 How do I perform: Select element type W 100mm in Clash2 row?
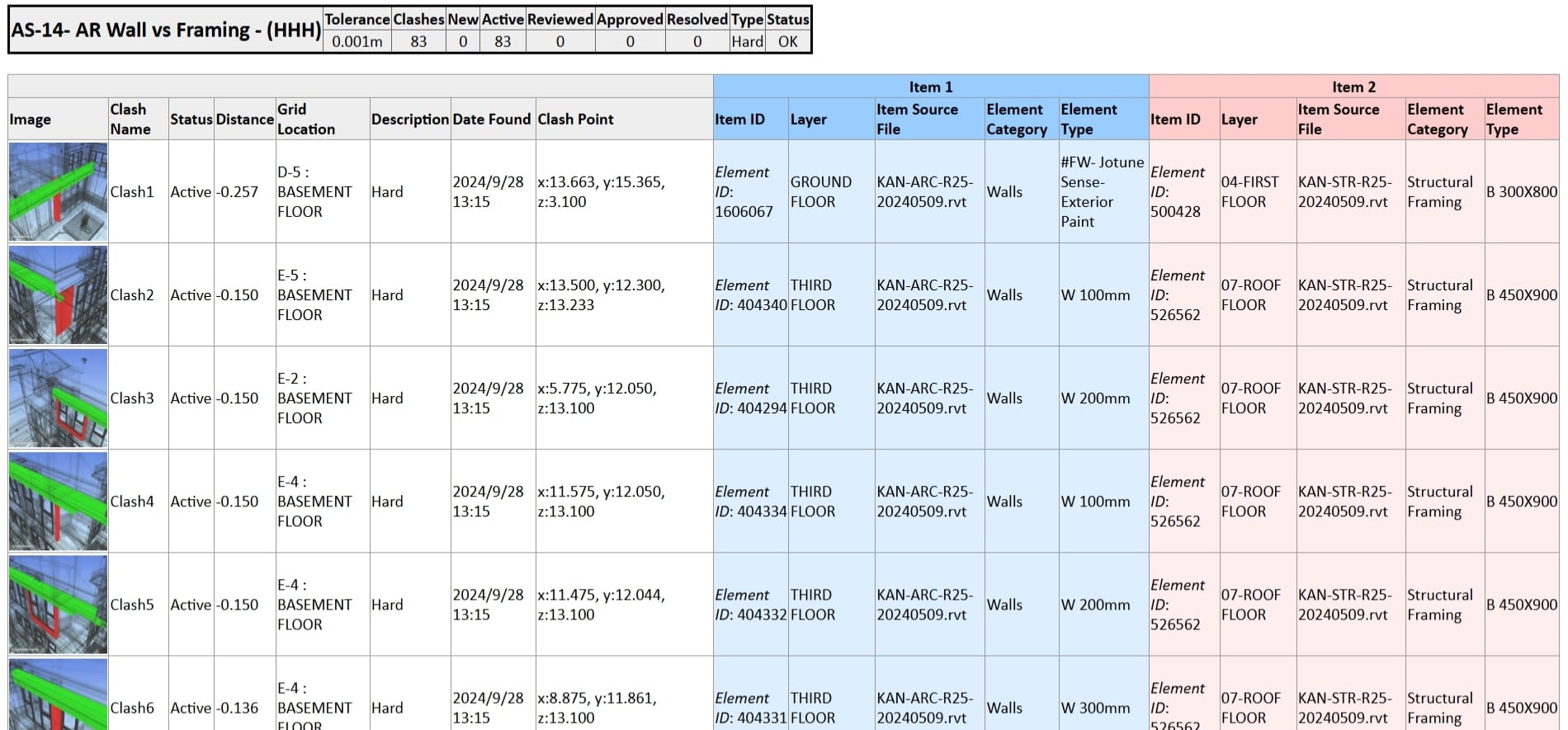1095,294
